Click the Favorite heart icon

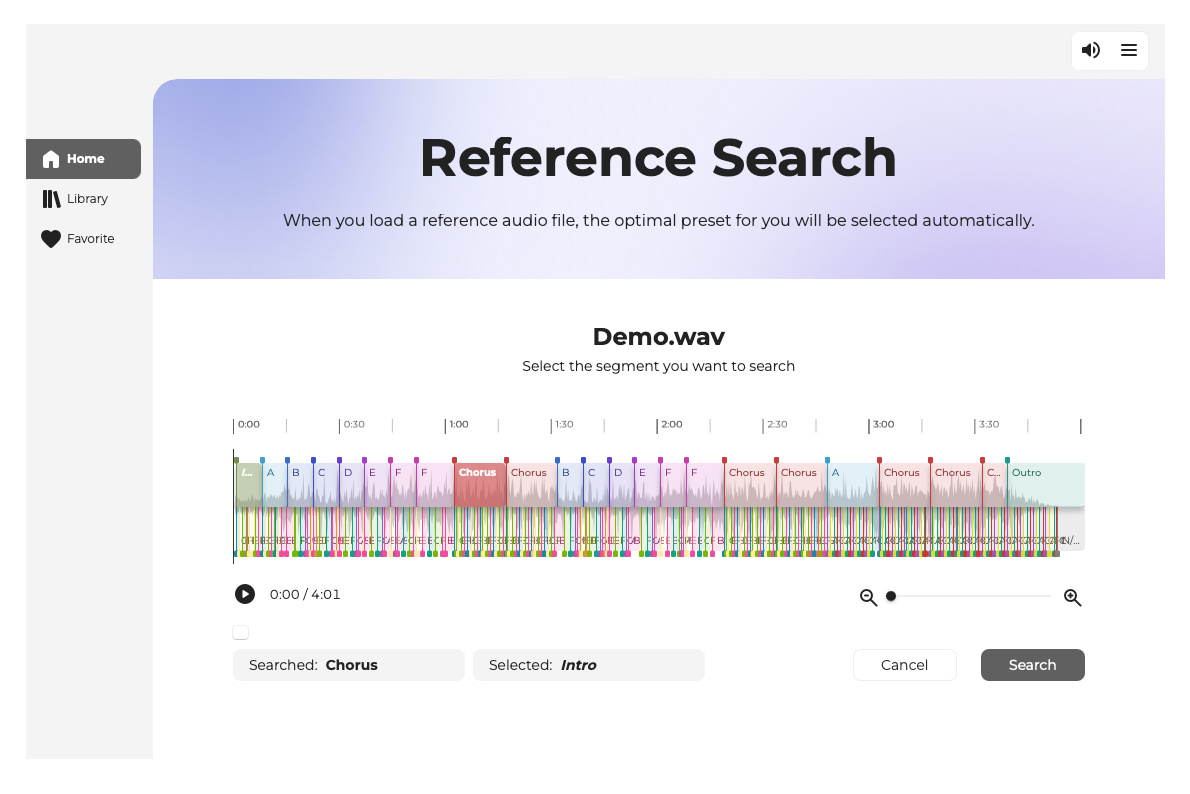point(51,239)
